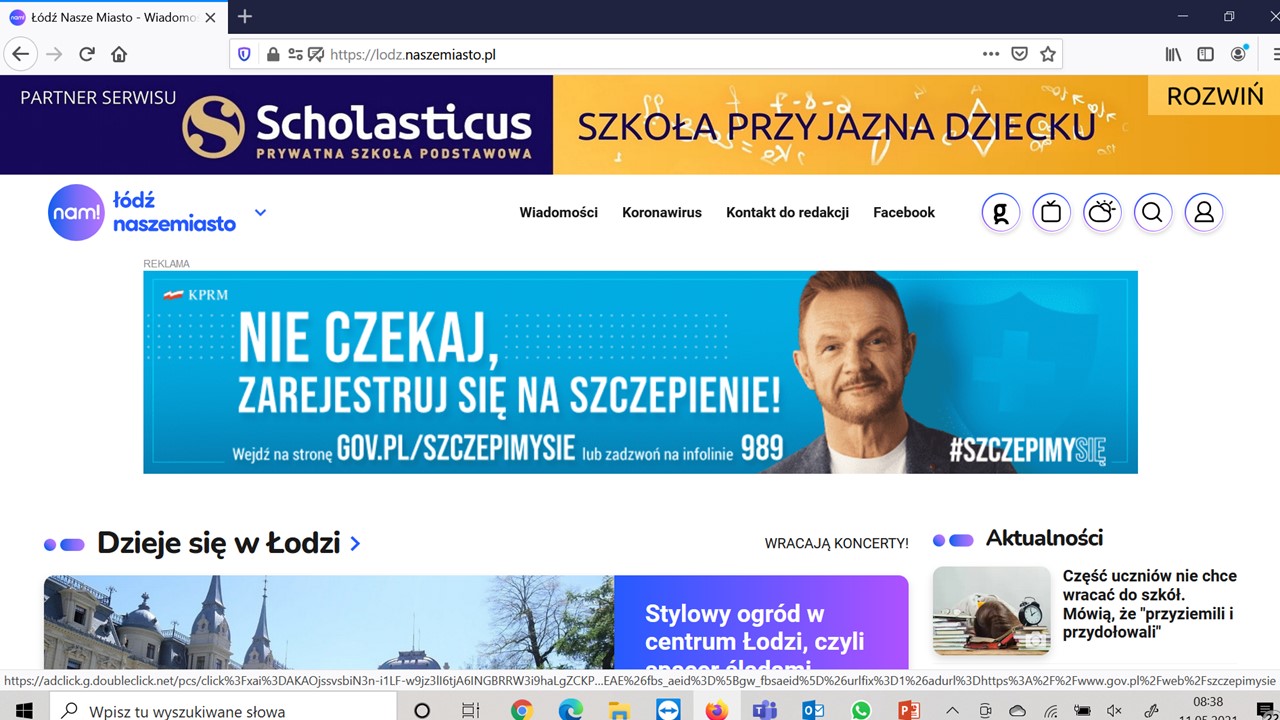Open page actions three-dots menu
Viewport: 1280px width, 720px height.
point(991,54)
